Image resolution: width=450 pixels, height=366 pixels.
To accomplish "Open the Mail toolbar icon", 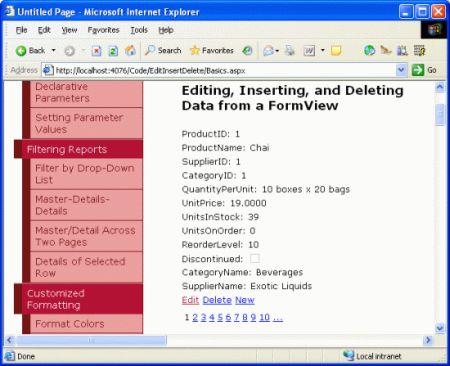I will [270, 51].
